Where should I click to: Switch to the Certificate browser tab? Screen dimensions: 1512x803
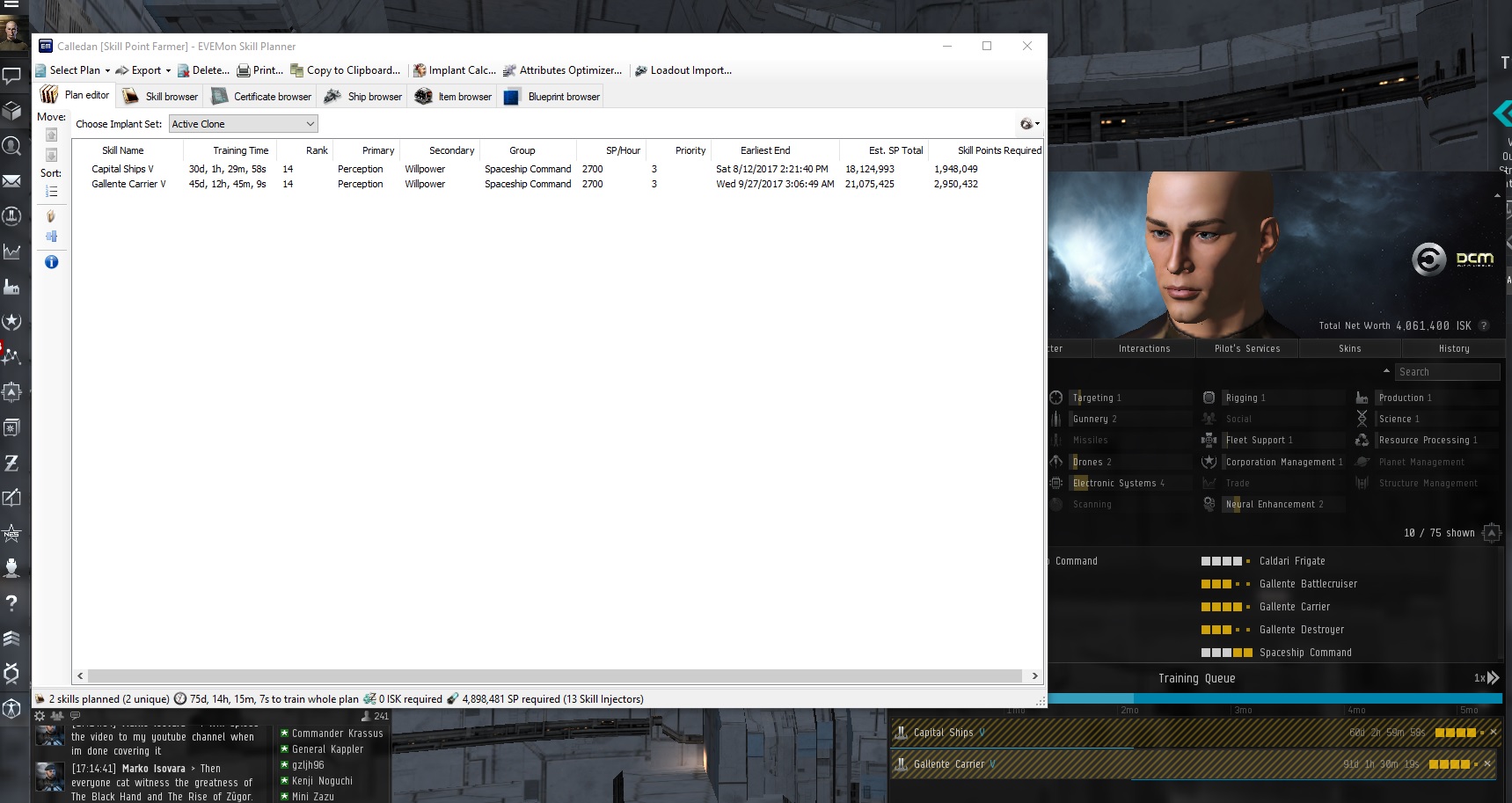(x=261, y=97)
